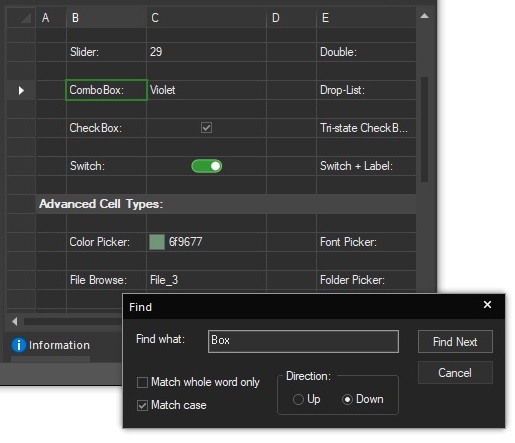Click the vertical scrollbar thumb
The width and height of the screenshot is (515, 443).
coord(424,129)
